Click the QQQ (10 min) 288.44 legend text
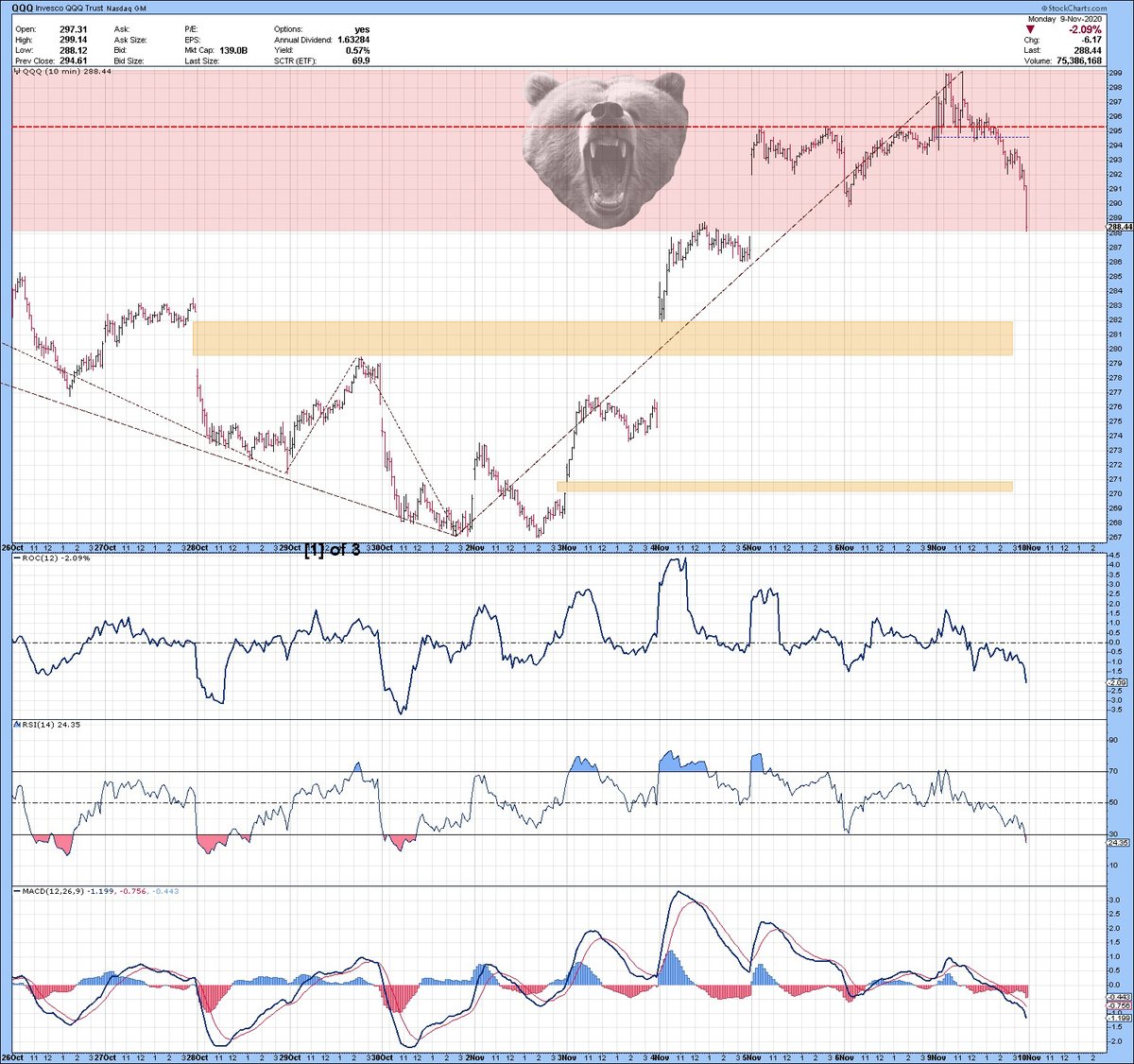1134x1064 pixels. 67,72
